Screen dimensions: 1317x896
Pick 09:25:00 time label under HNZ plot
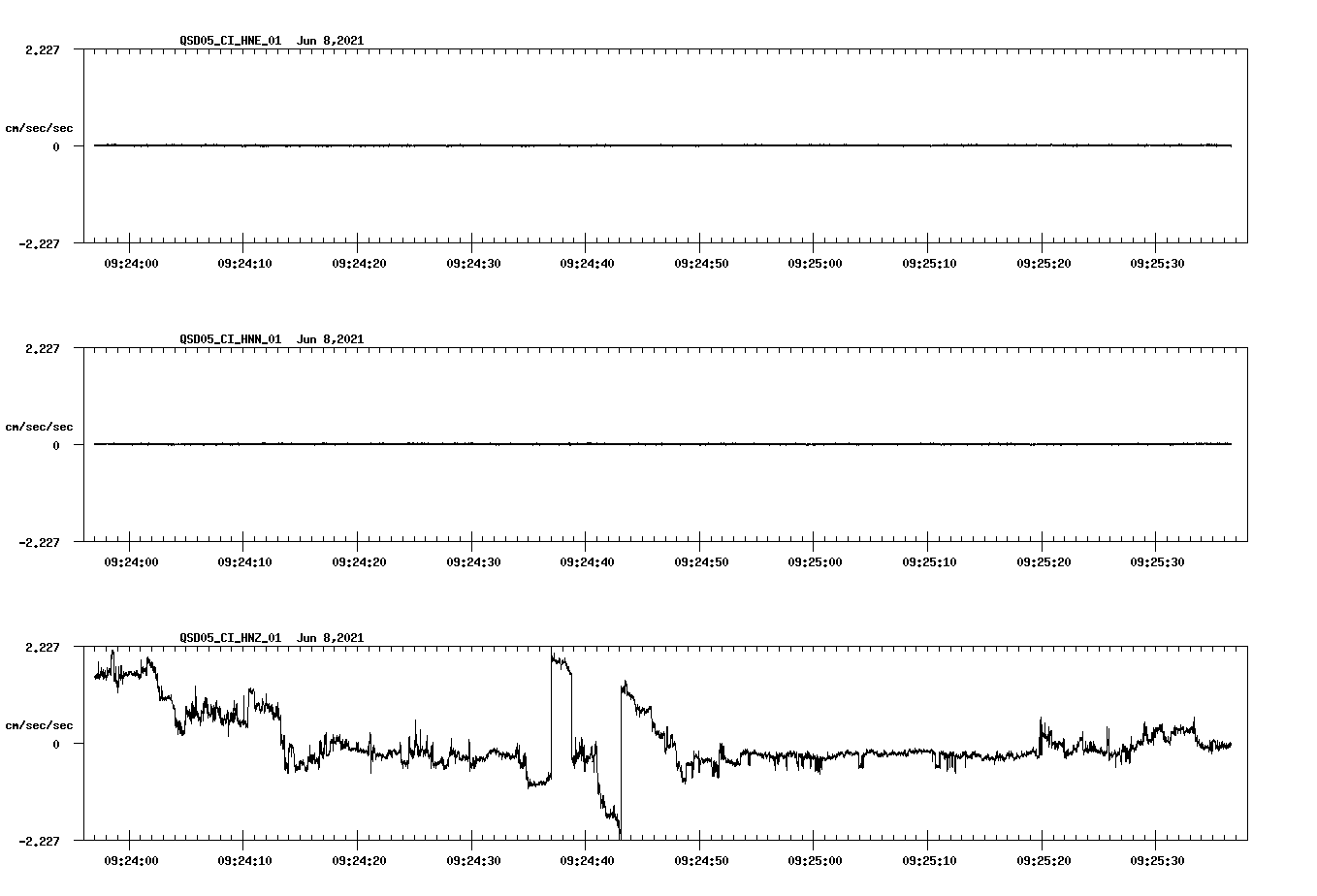[x=815, y=860]
